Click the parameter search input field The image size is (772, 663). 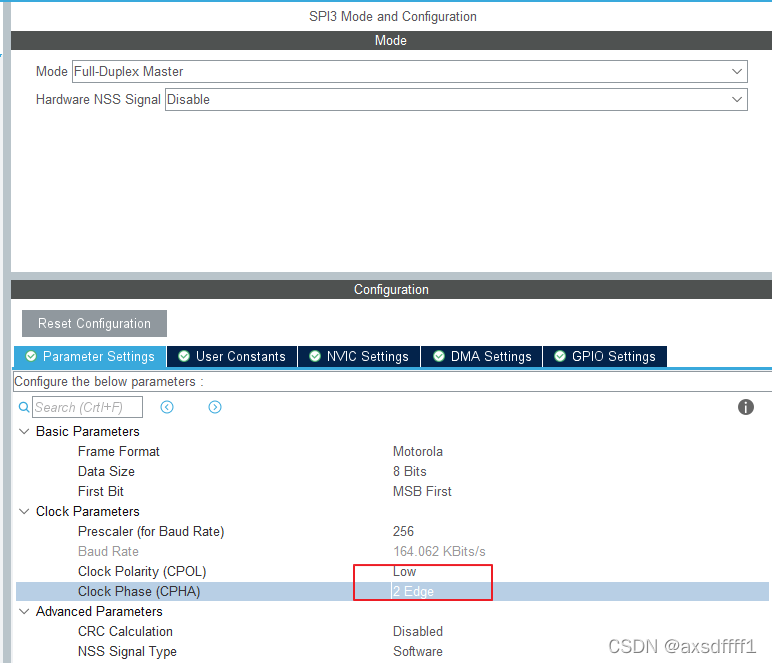click(x=88, y=407)
